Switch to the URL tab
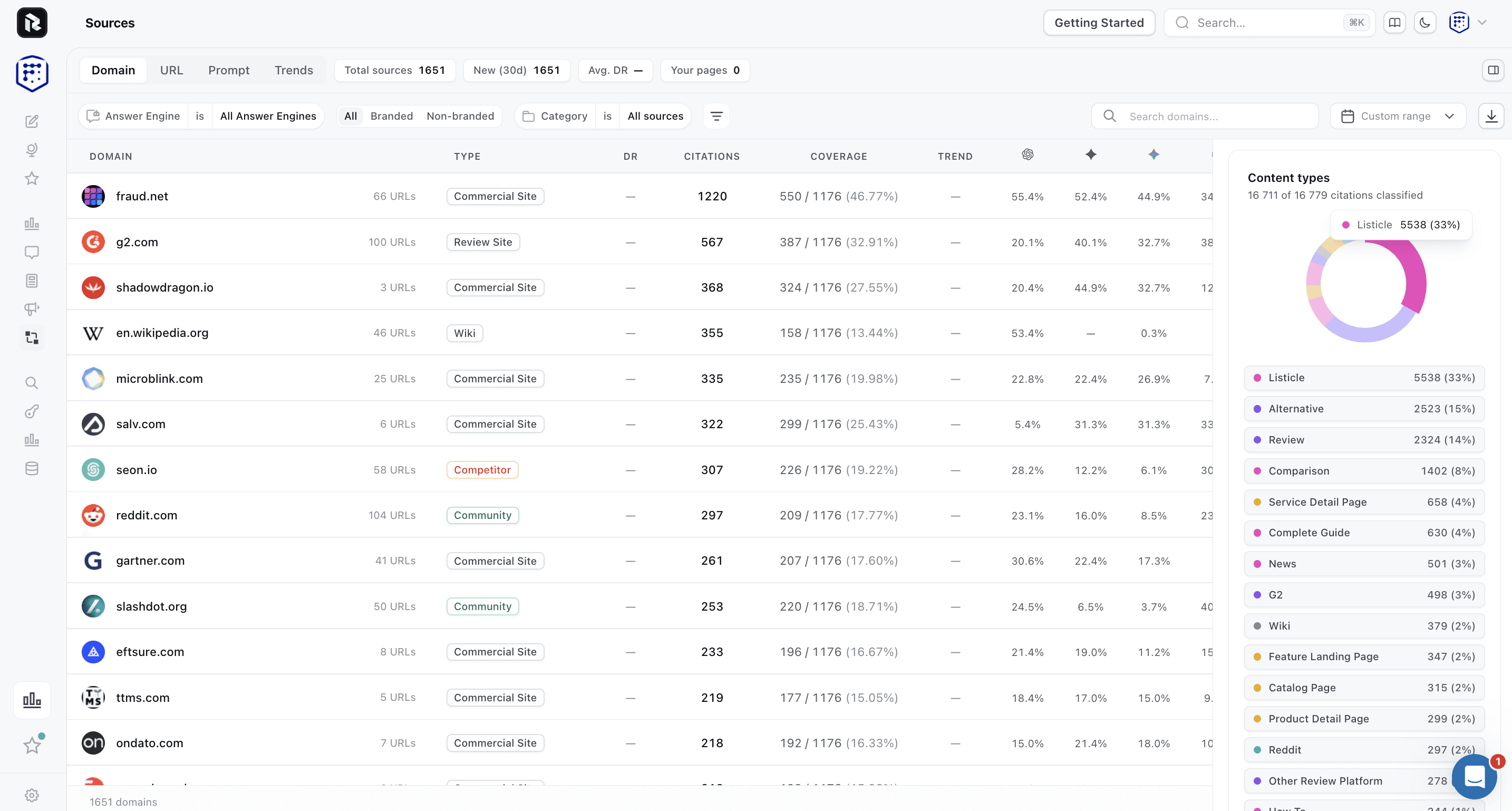 click(171, 71)
